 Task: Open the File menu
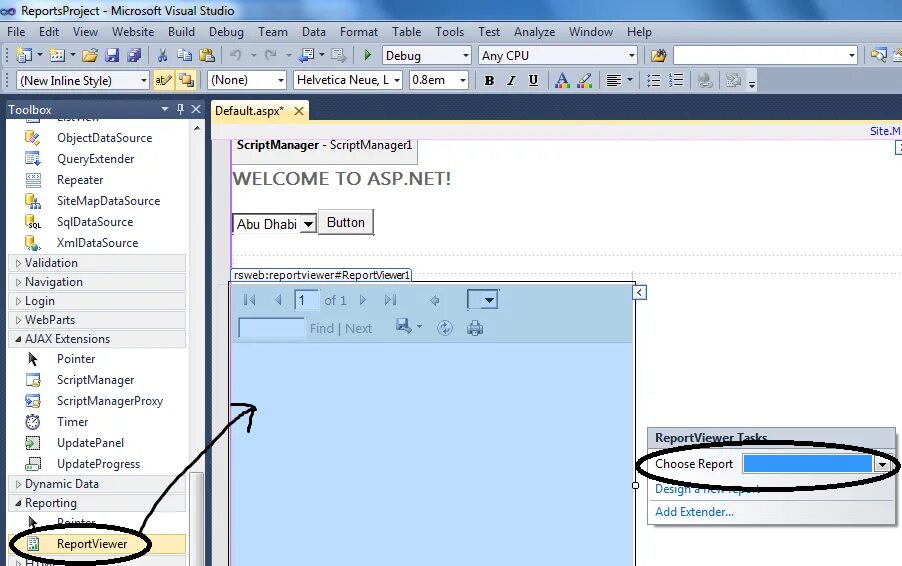pos(16,32)
